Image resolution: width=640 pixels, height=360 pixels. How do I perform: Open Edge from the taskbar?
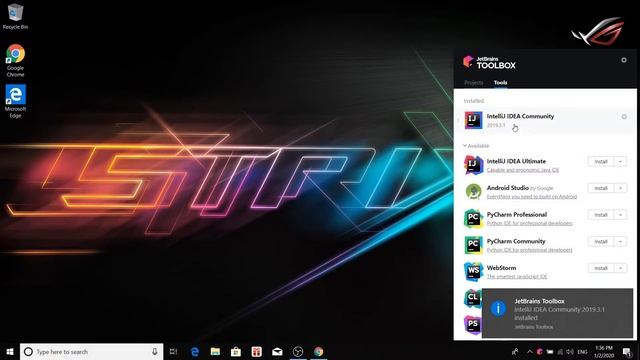click(195, 351)
